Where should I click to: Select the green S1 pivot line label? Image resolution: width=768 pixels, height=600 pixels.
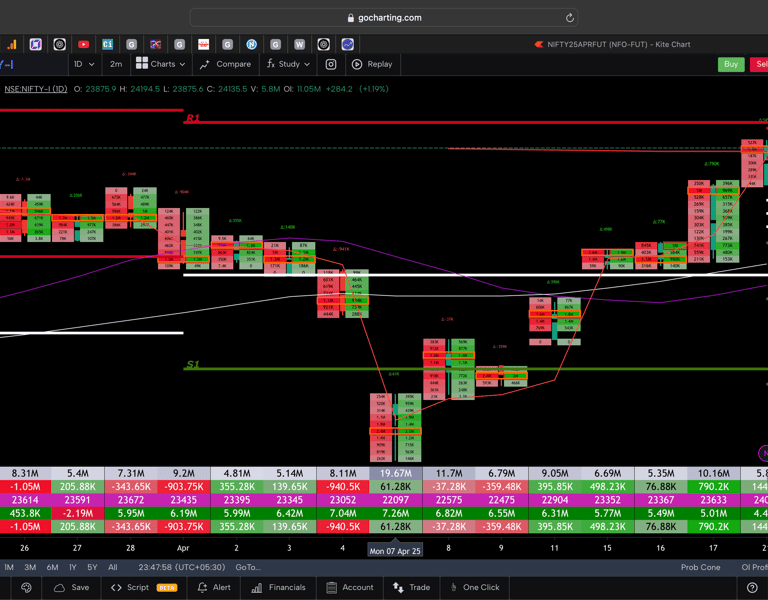point(192,364)
